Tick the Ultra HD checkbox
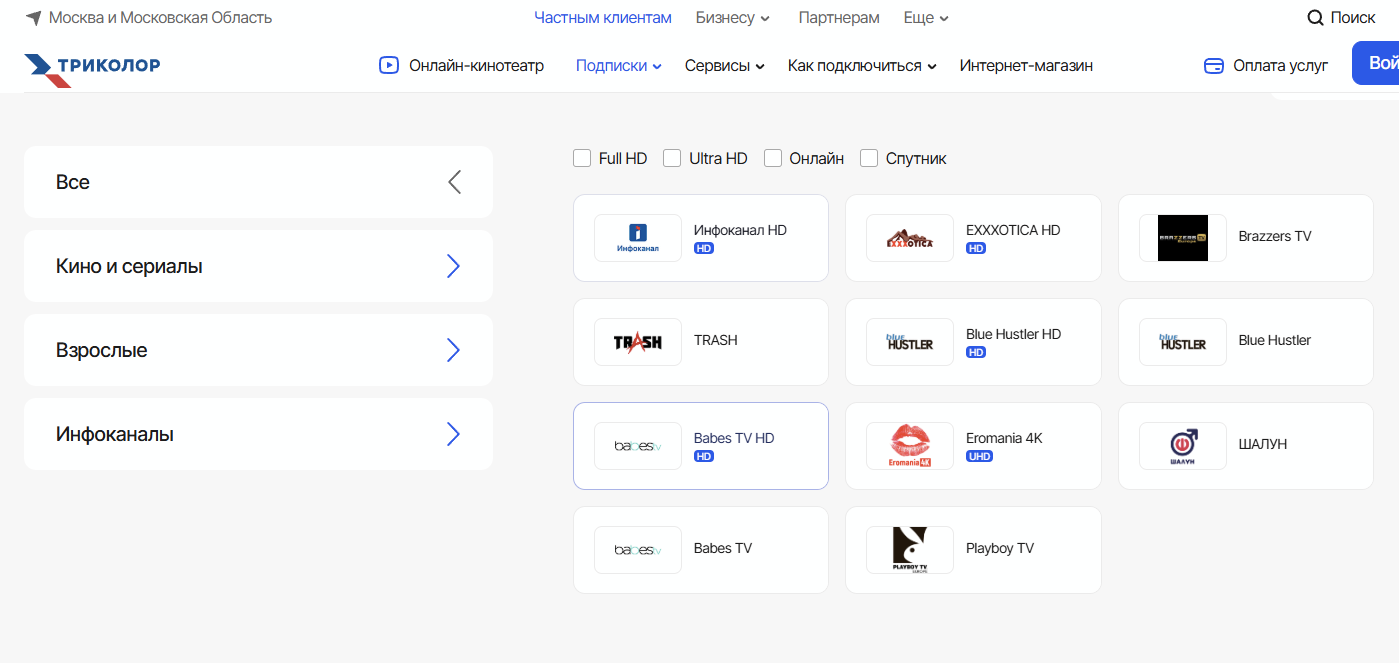This screenshot has width=1399, height=663. (672, 158)
